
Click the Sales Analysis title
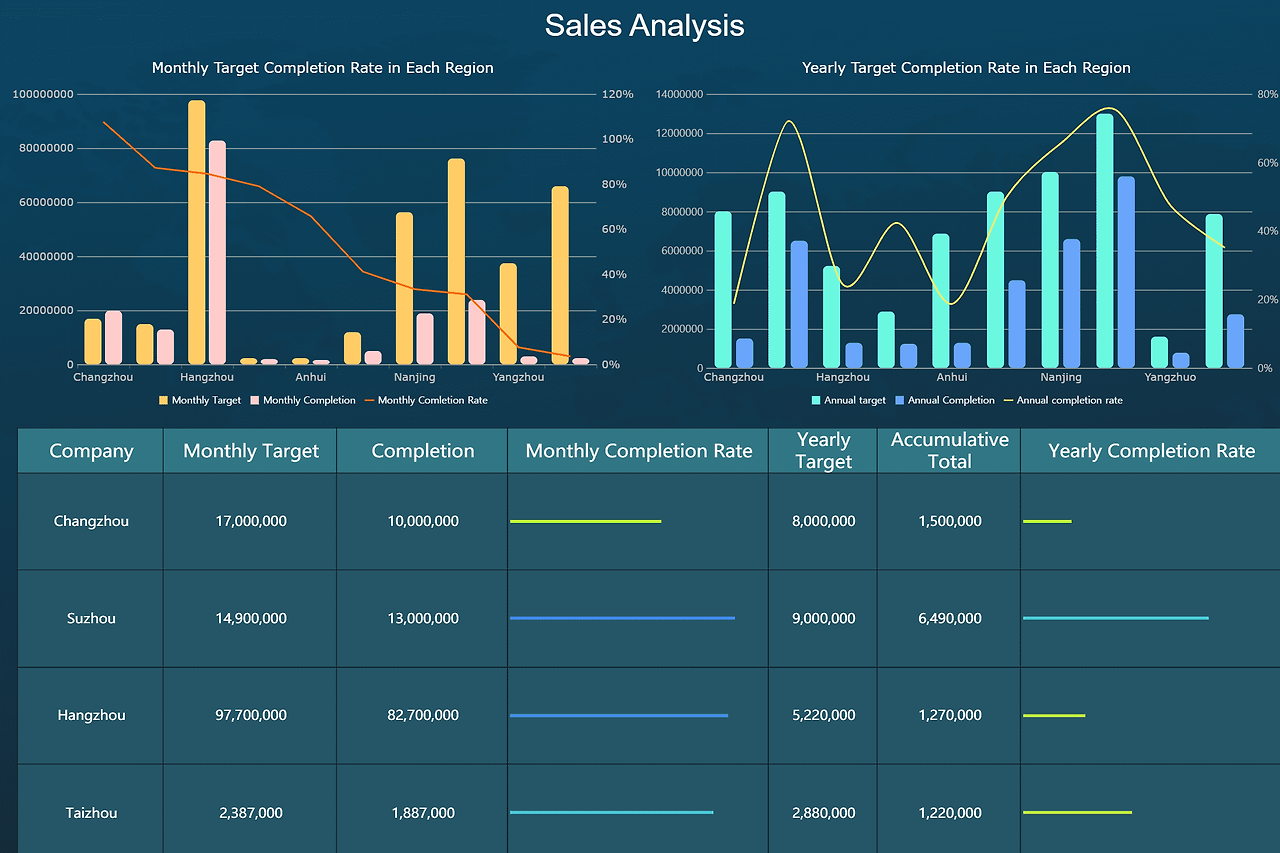click(644, 25)
